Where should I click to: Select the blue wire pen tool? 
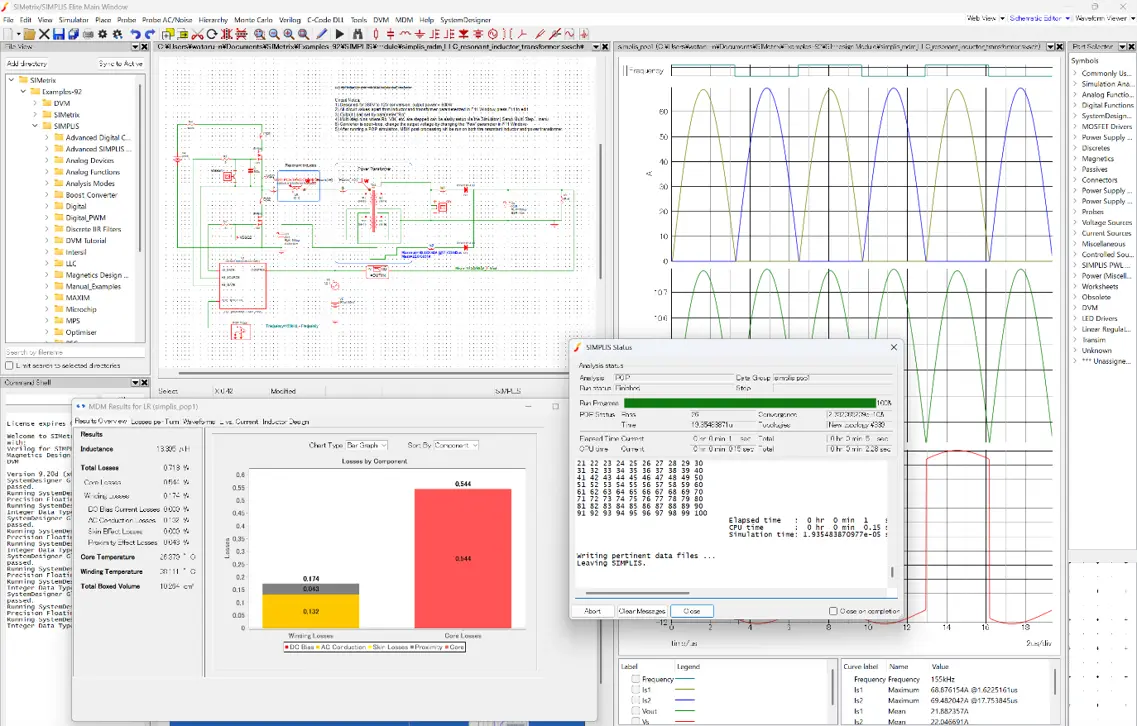[x=321, y=34]
